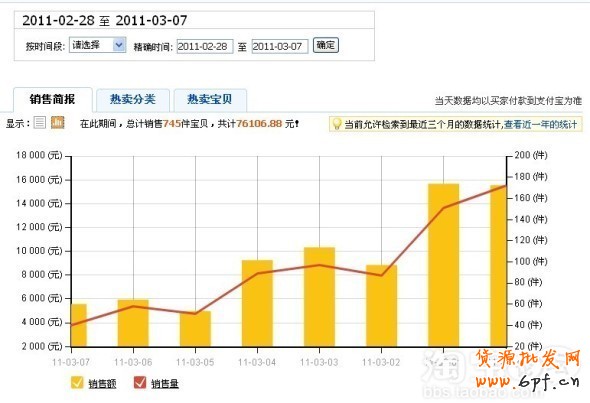The width and height of the screenshot is (590, 403).
Task: Open 查看近一年的统计 link
Action: click(540, 124)
